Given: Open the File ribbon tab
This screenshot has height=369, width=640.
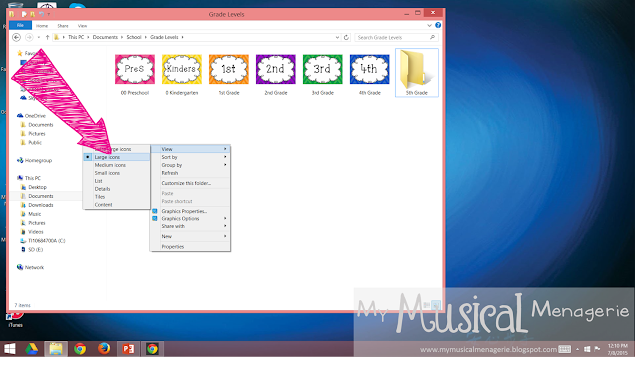Looking at the screenshot, I should tap(20, 25).
